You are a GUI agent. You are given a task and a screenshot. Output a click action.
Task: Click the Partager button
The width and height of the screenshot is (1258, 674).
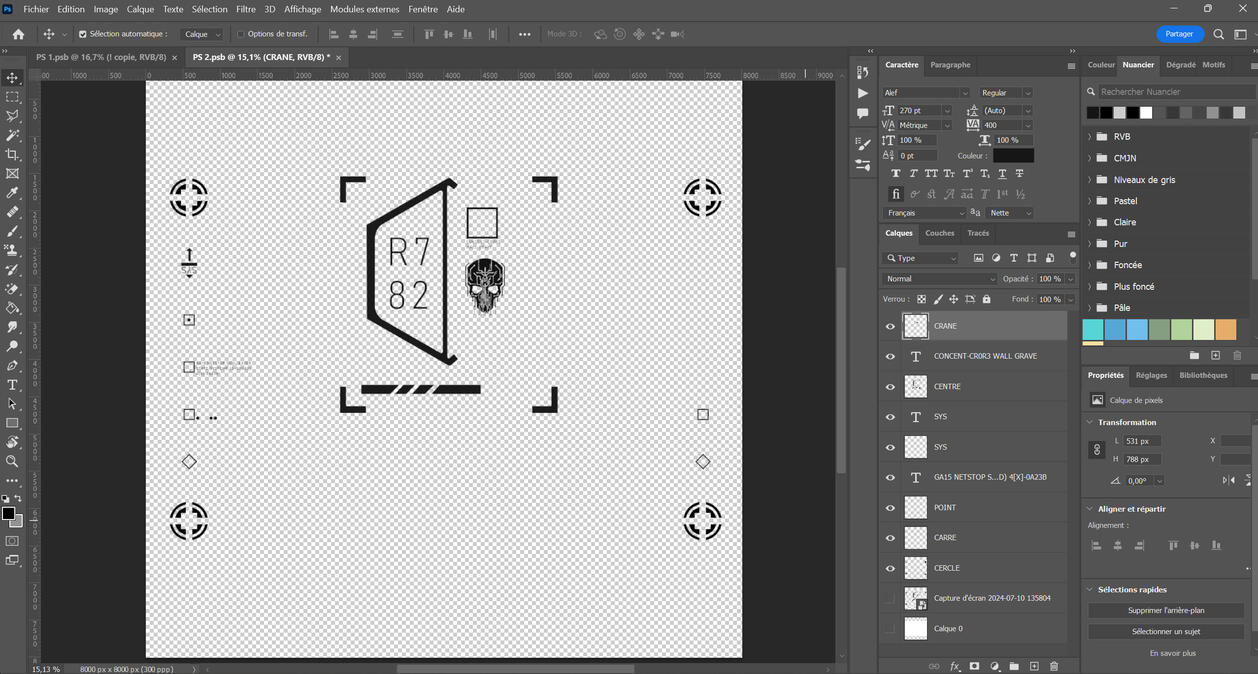[1179, 33]
